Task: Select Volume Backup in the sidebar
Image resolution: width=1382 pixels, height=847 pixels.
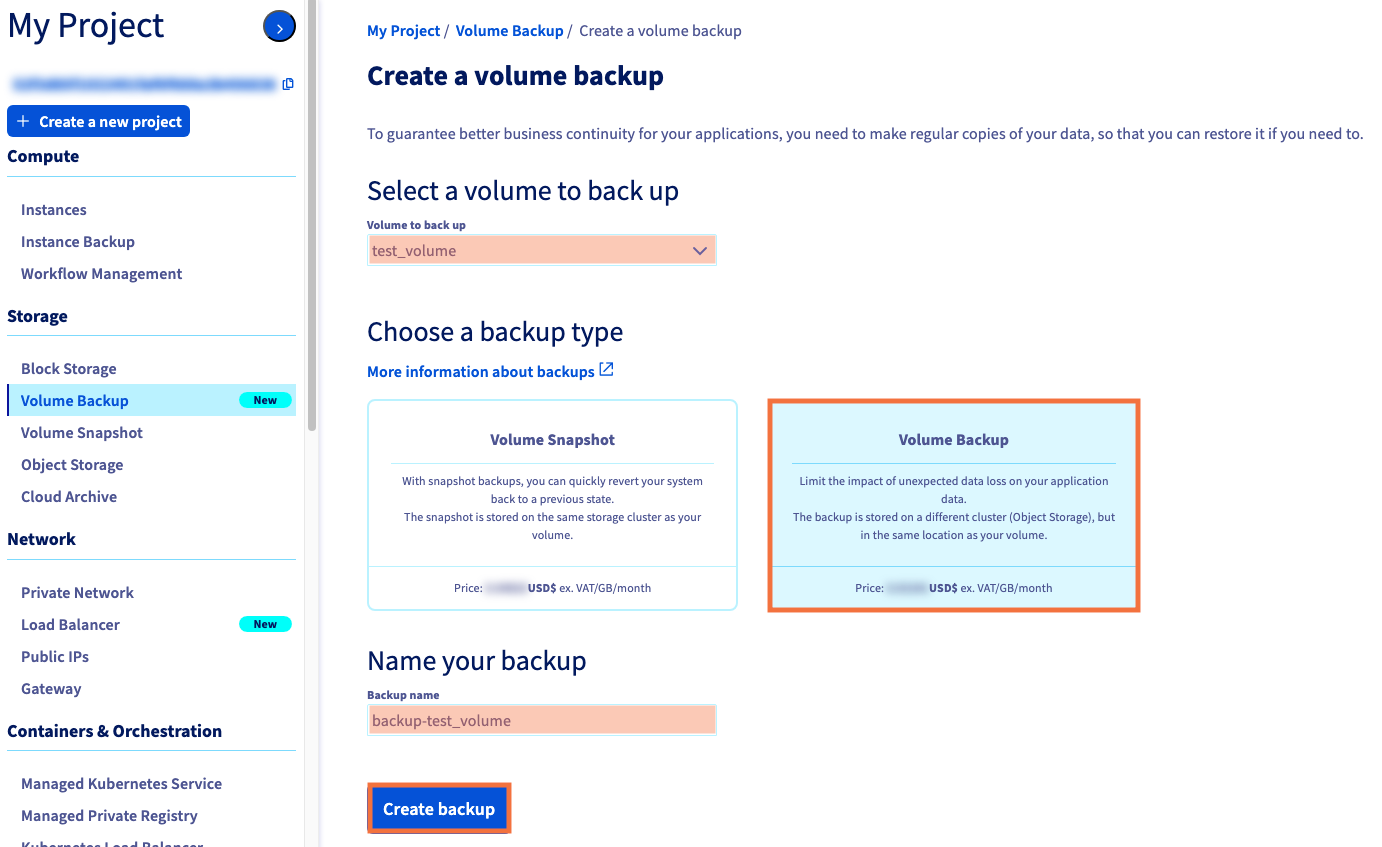Action: tap(151, 401)
